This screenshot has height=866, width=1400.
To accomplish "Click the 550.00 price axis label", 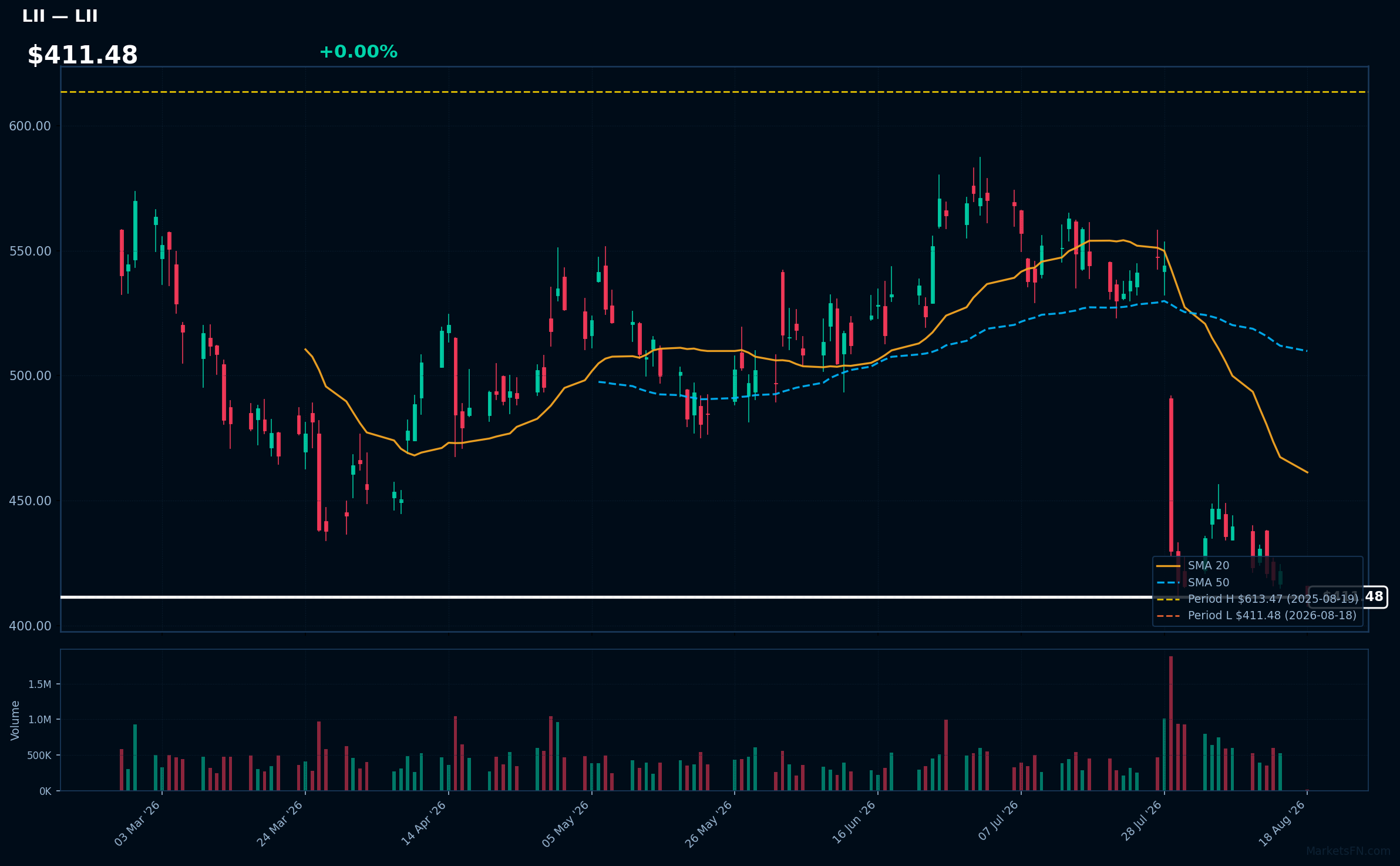I will click(30, 251).
